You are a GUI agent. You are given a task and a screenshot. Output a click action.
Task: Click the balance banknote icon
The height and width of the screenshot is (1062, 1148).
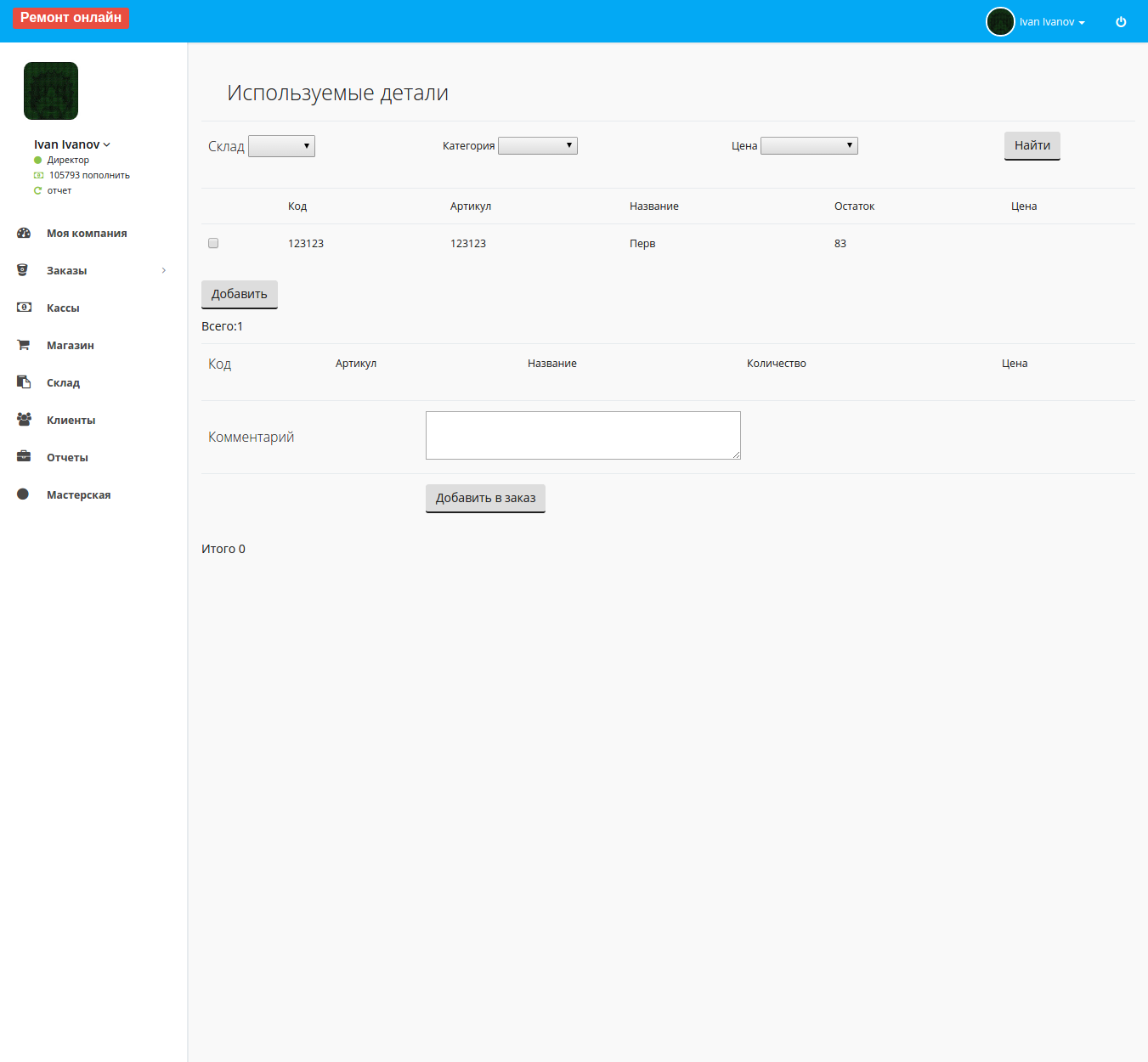[x=38, y=175]
